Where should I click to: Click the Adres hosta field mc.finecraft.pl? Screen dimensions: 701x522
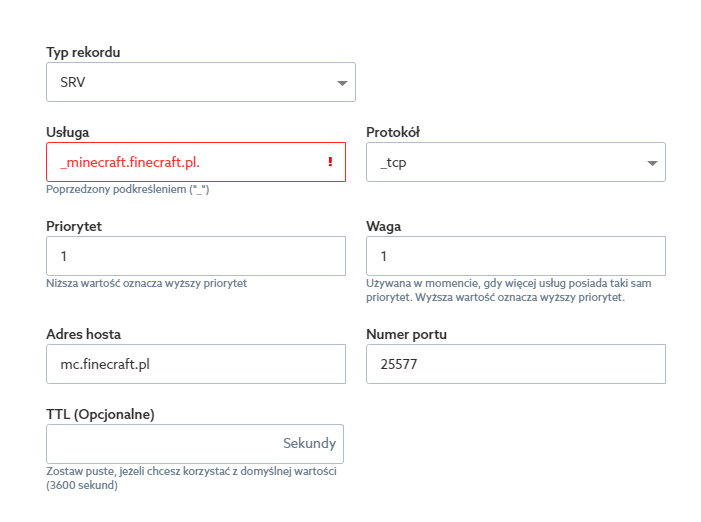click(x=195, y=364)
